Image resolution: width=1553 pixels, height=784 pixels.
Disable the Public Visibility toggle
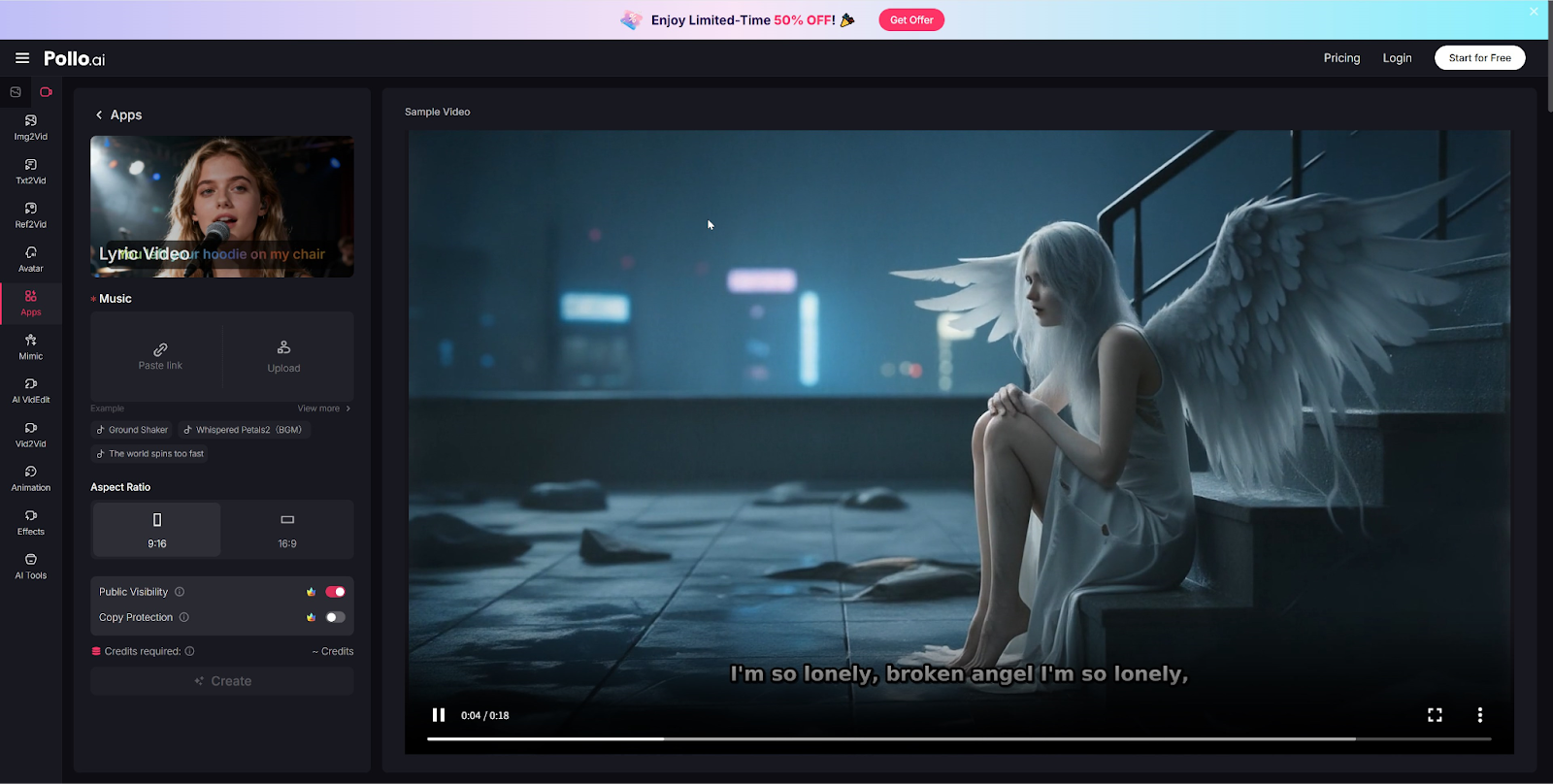[335, 592]
